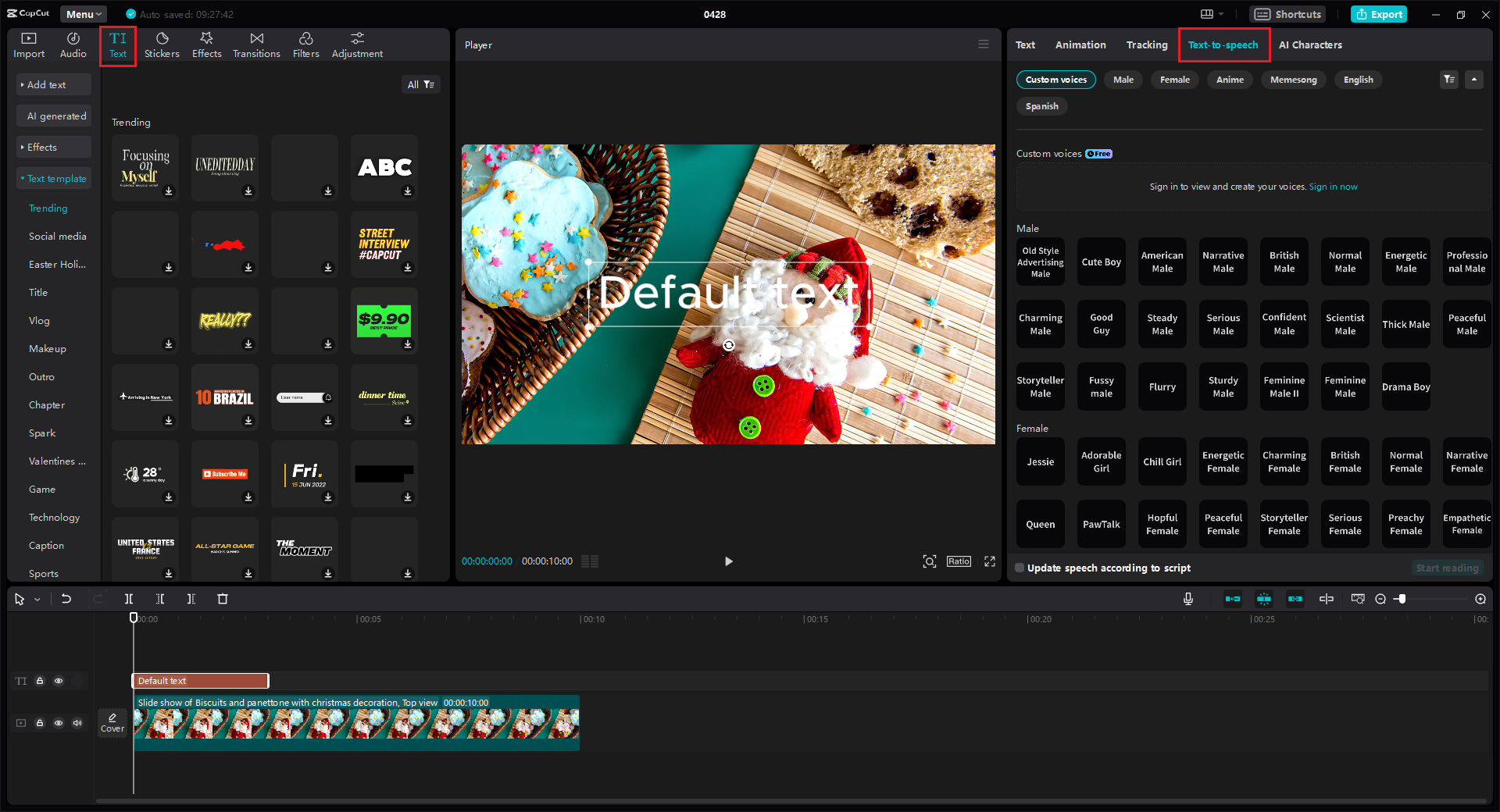Click the Export button
The width and height of the screenshot is (1500, 812).
coord(1379,14)
